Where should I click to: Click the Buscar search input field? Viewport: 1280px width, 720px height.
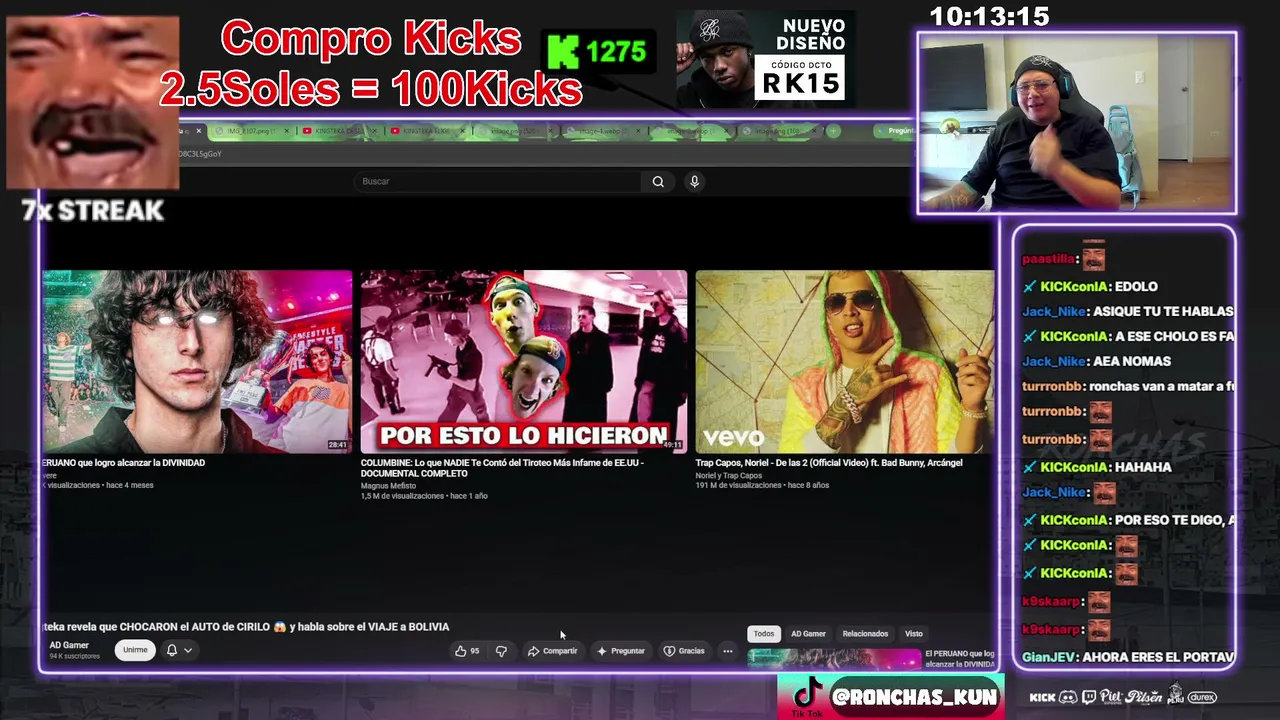497,181
